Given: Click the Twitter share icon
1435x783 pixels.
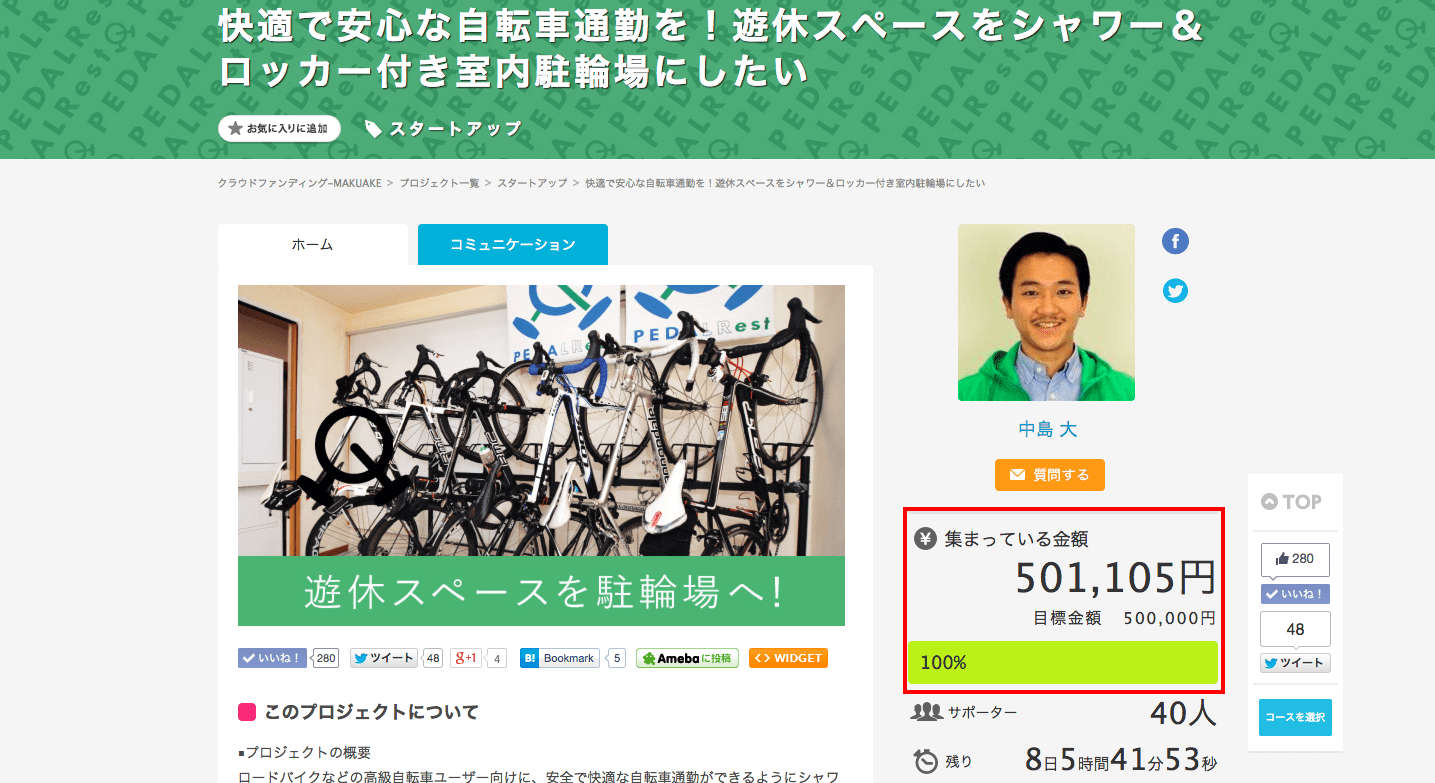Looking at the screenshot, I should click(1175, 291).
